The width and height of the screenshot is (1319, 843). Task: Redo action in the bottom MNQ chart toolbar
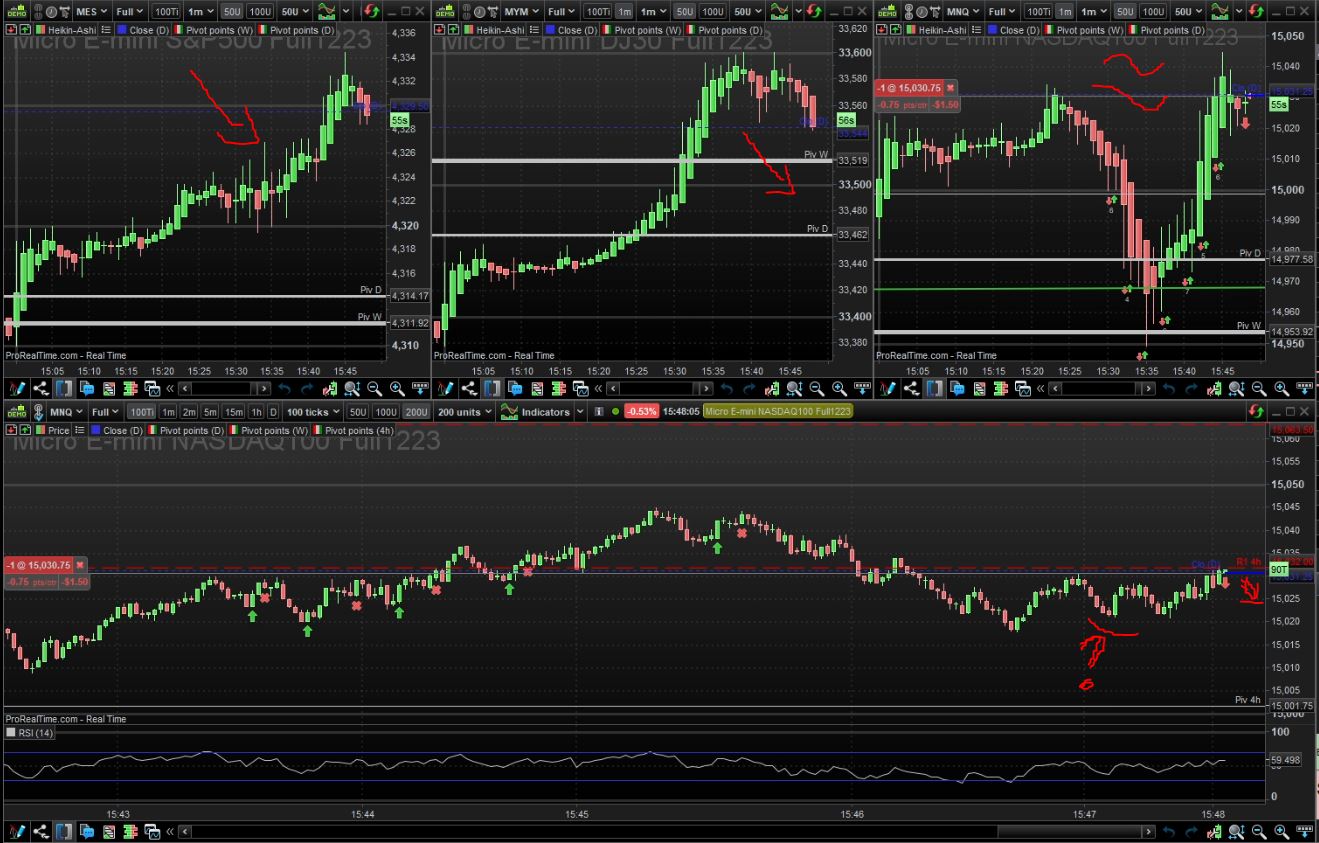pos(1189,831)
